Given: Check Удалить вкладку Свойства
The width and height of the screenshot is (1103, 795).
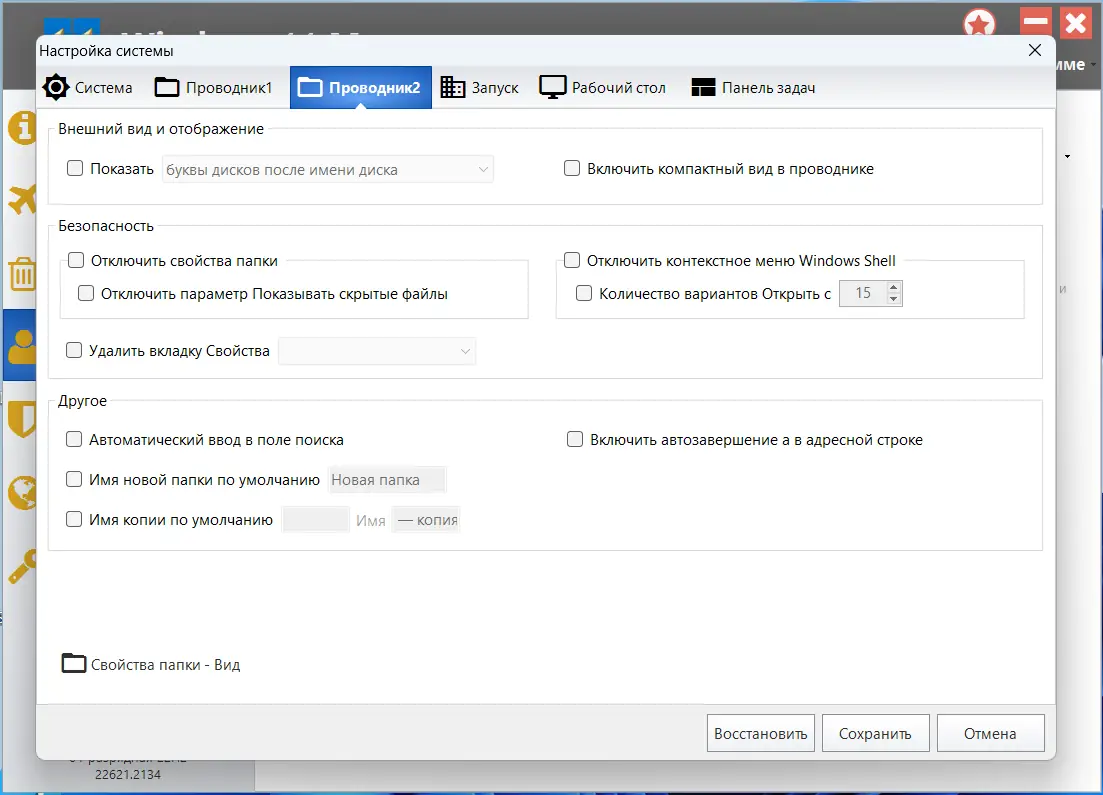Looking at the screenshot, I should [74, 350].
